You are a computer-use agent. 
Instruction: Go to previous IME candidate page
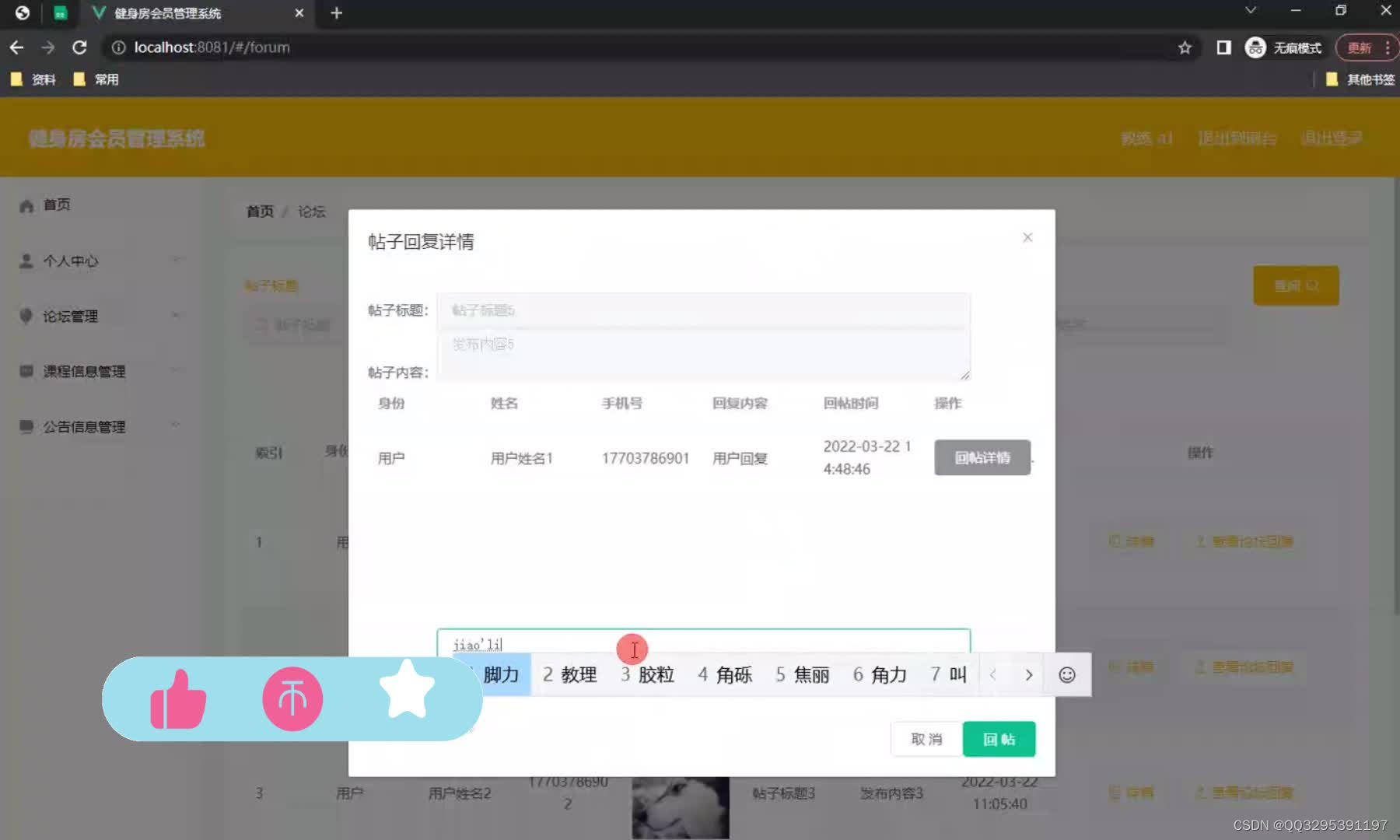[x=992, y=674]
